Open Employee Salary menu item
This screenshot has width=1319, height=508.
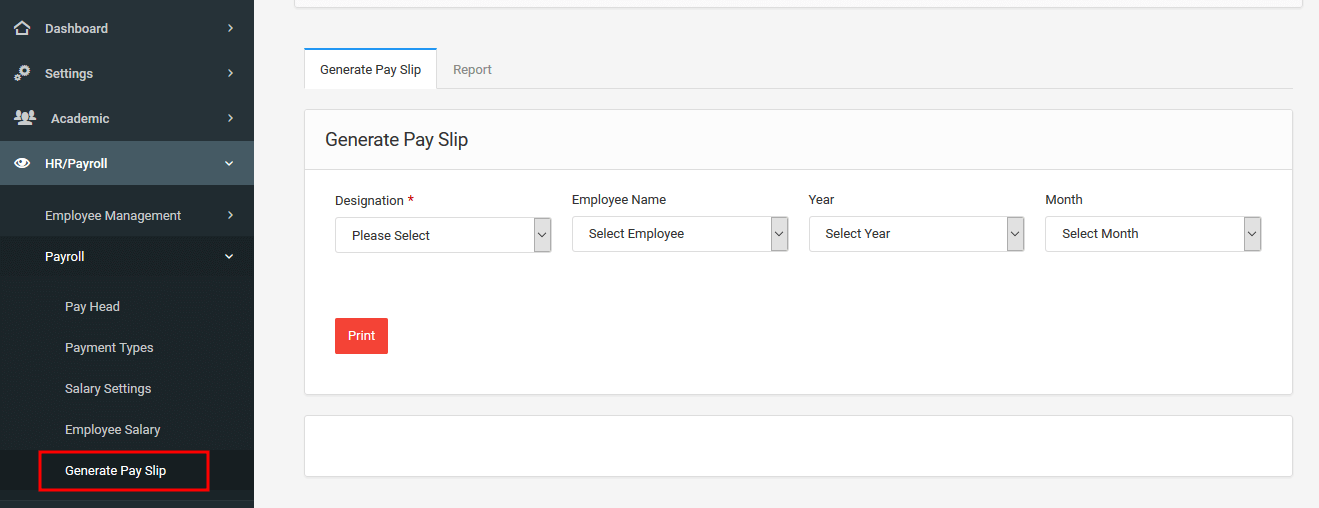click(113, 430)
